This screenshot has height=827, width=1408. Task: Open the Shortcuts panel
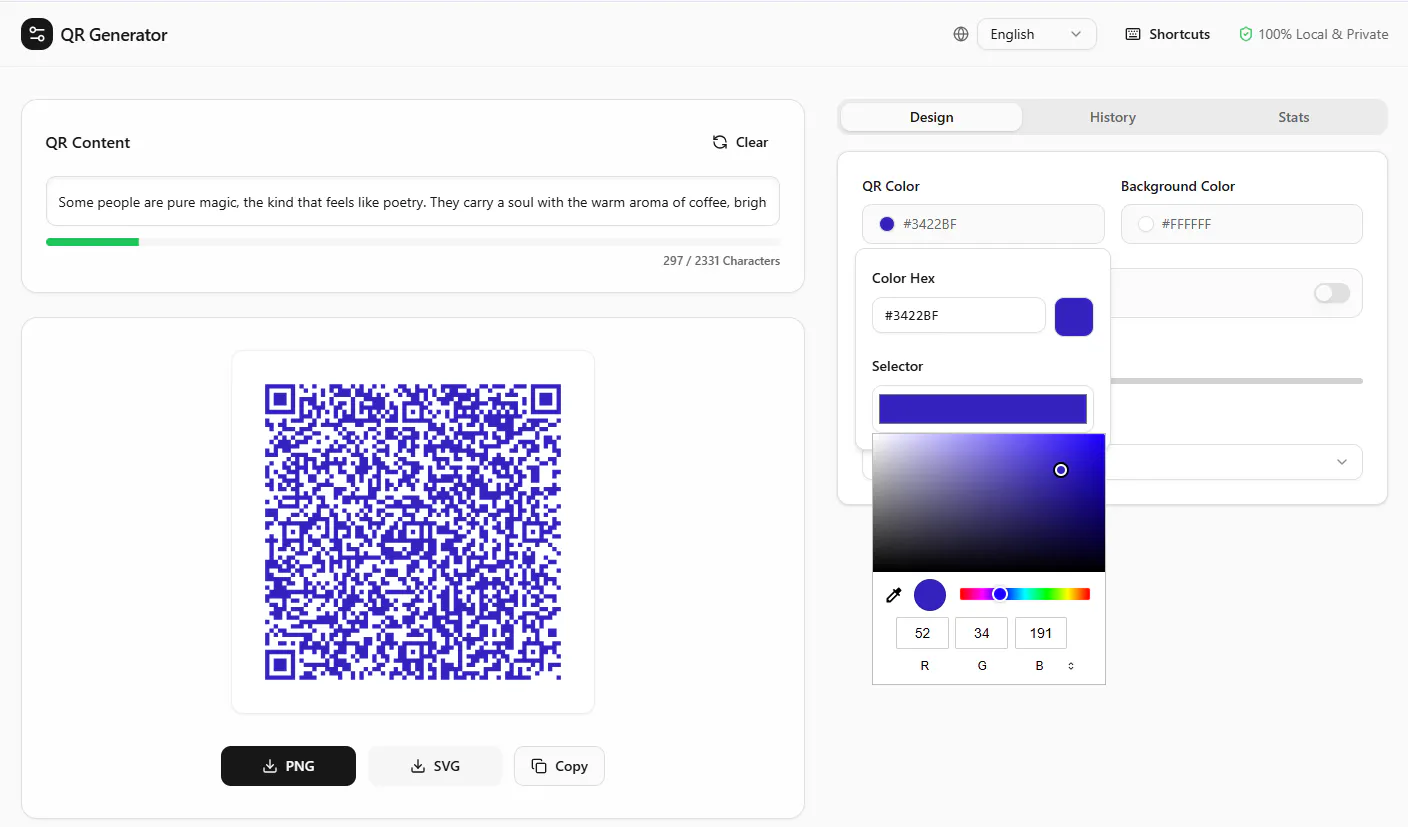point(1167,34)
